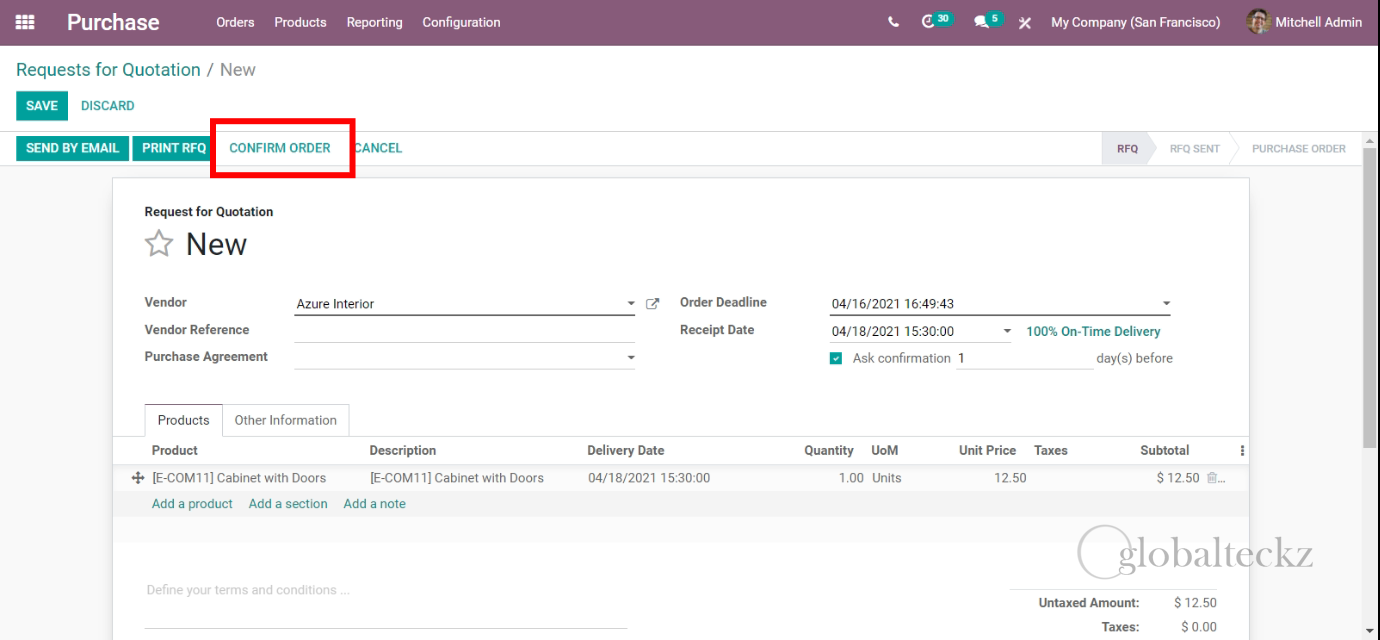The image size is (1380, 640).
Task: Click the Vendor Reference input field
Action: pos(465,331)
